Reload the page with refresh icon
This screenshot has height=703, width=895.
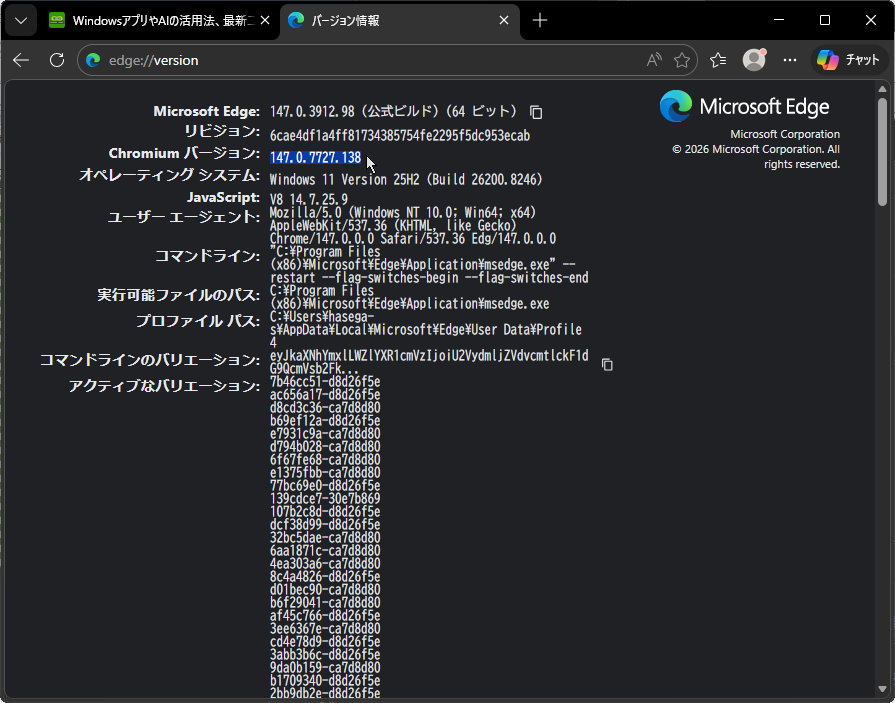click(57, 60)
